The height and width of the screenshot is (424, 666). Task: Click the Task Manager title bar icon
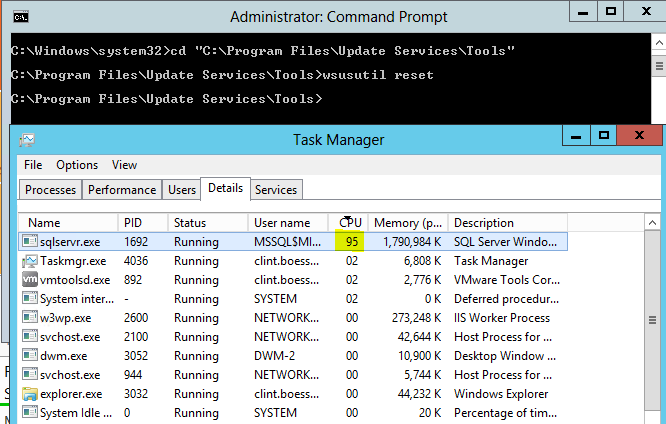point(27,140)
